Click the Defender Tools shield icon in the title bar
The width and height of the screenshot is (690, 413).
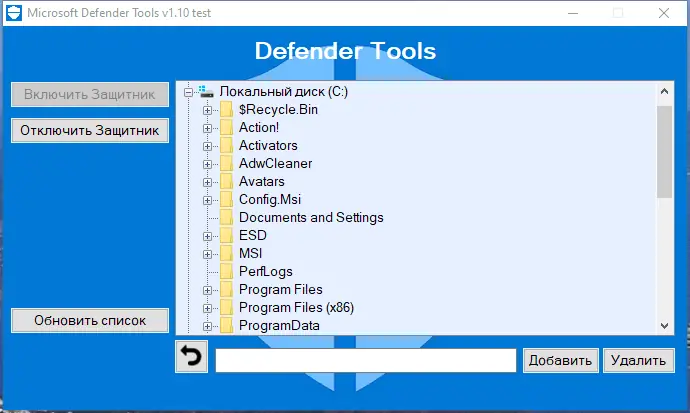[14, 13]
